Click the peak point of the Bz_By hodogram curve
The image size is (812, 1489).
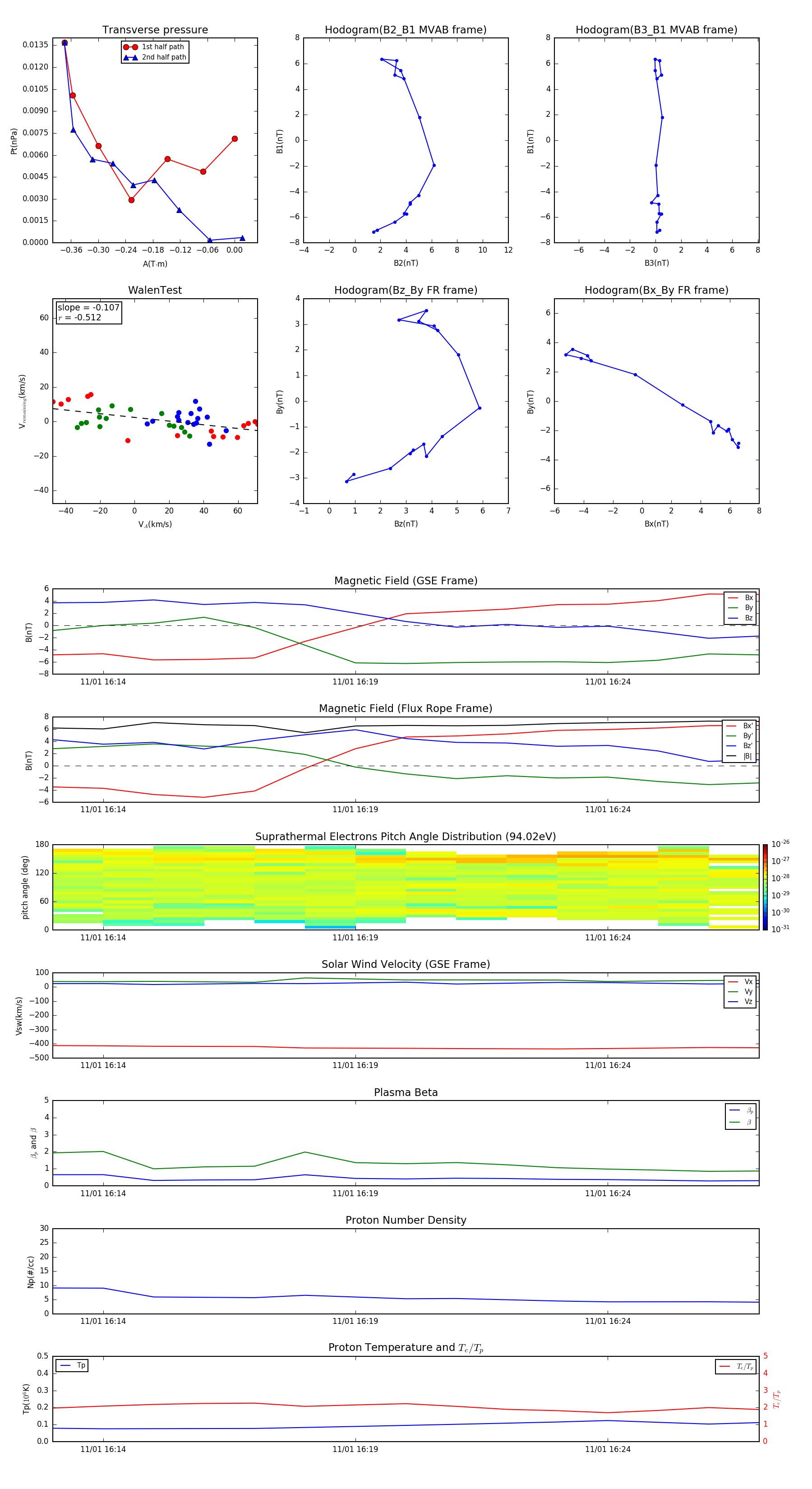pyautogui.click(x=426, y=310)
